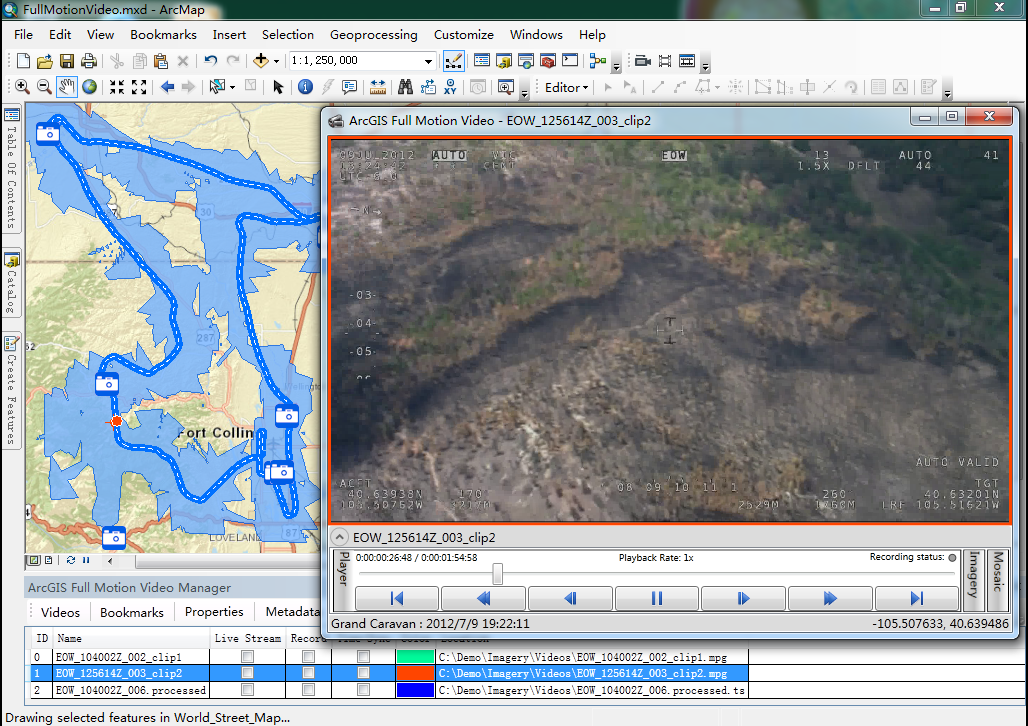Switch to the Videos tab

point(60,613)
